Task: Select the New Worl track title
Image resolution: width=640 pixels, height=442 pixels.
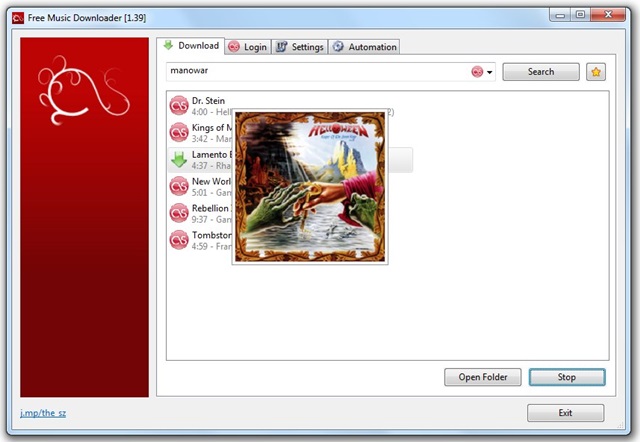Action: click(x=211, y=181)
